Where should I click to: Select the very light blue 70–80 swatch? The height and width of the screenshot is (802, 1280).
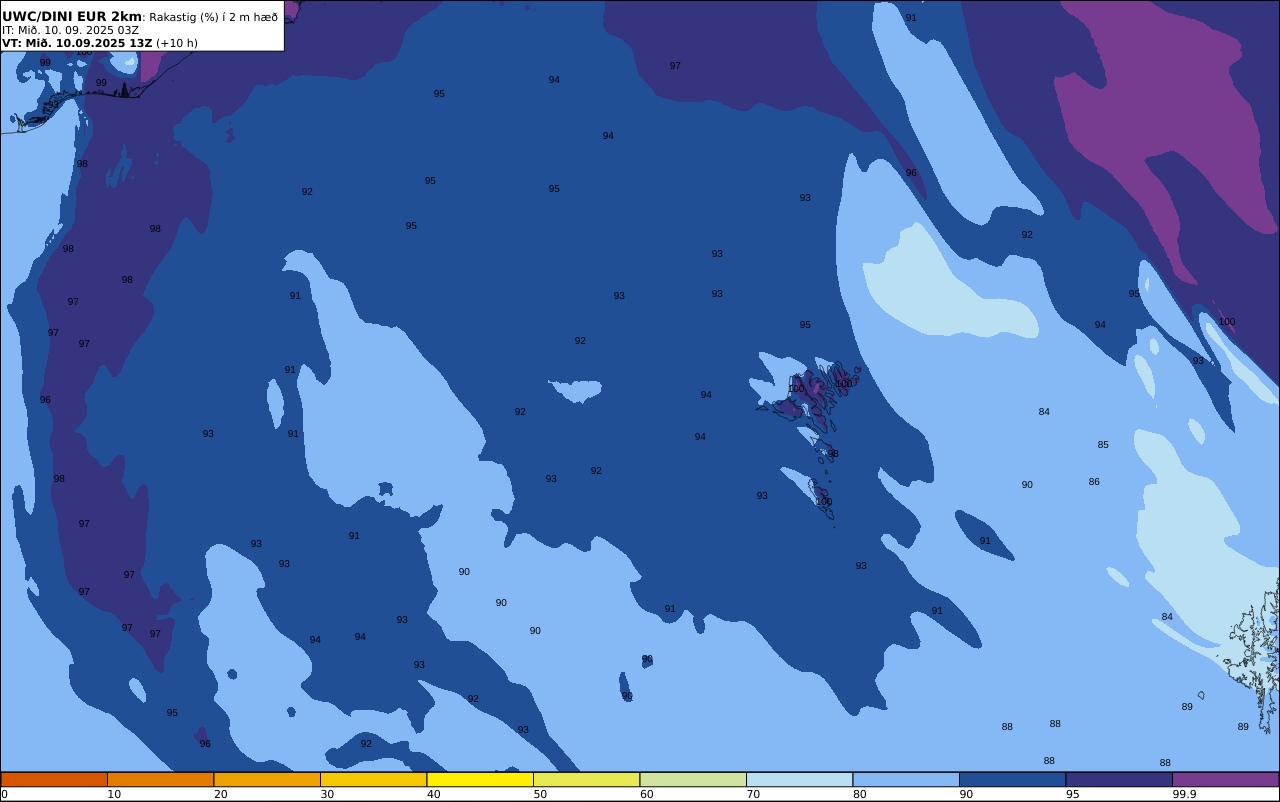[799, 779]
